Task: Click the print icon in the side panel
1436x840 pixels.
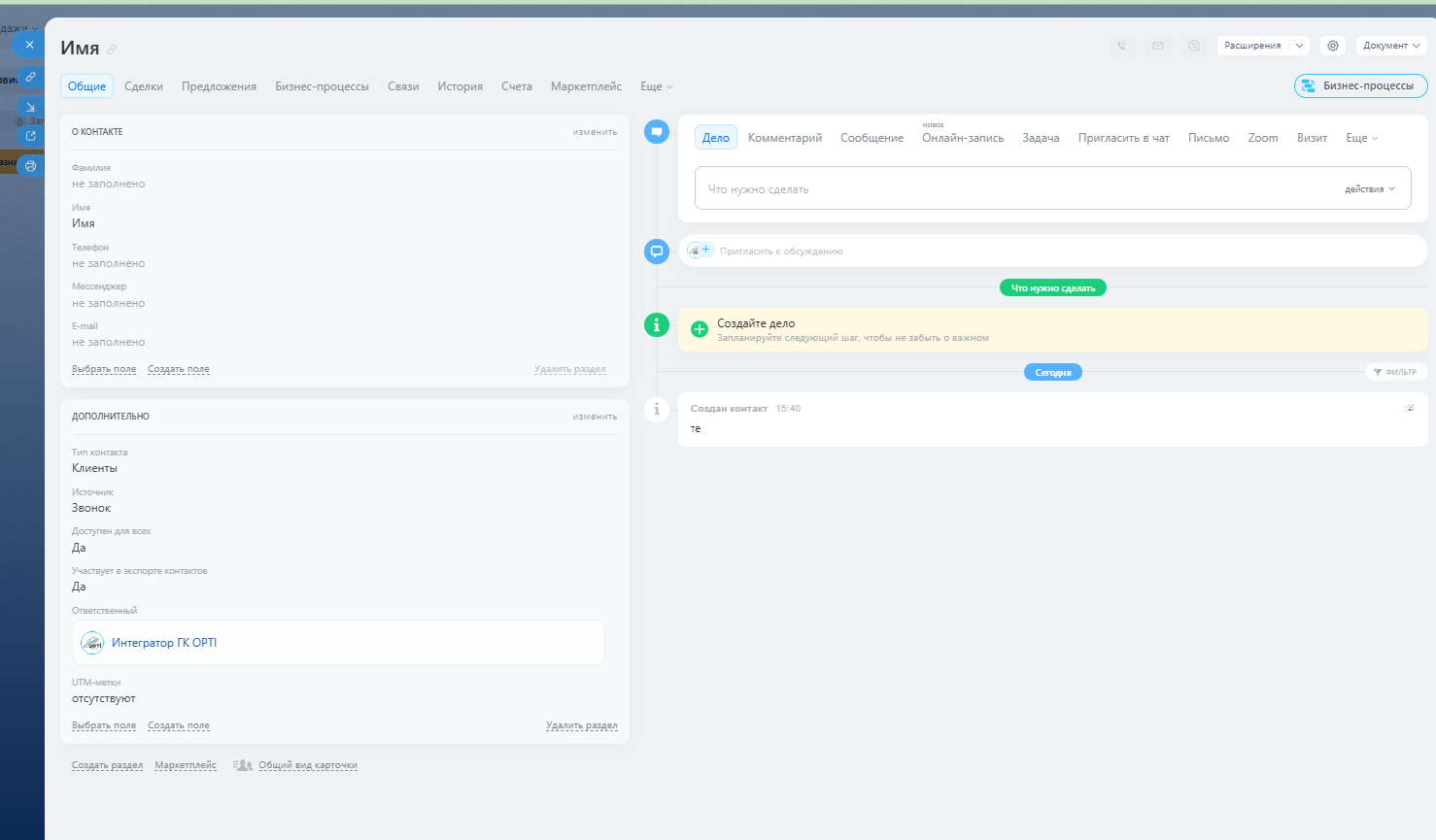Action: tap(30, 166)
